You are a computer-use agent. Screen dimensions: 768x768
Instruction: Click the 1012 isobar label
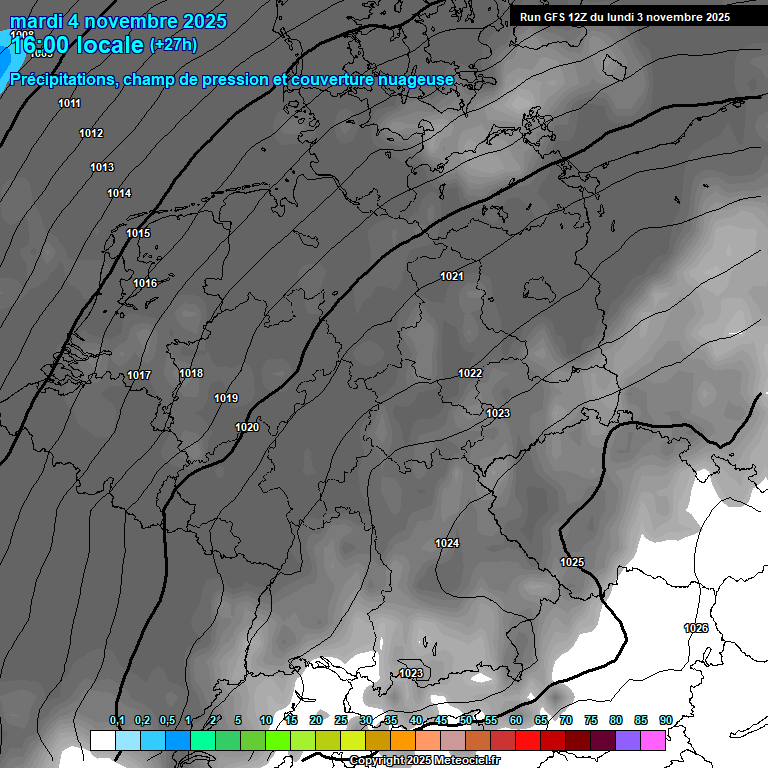(91, 133)
